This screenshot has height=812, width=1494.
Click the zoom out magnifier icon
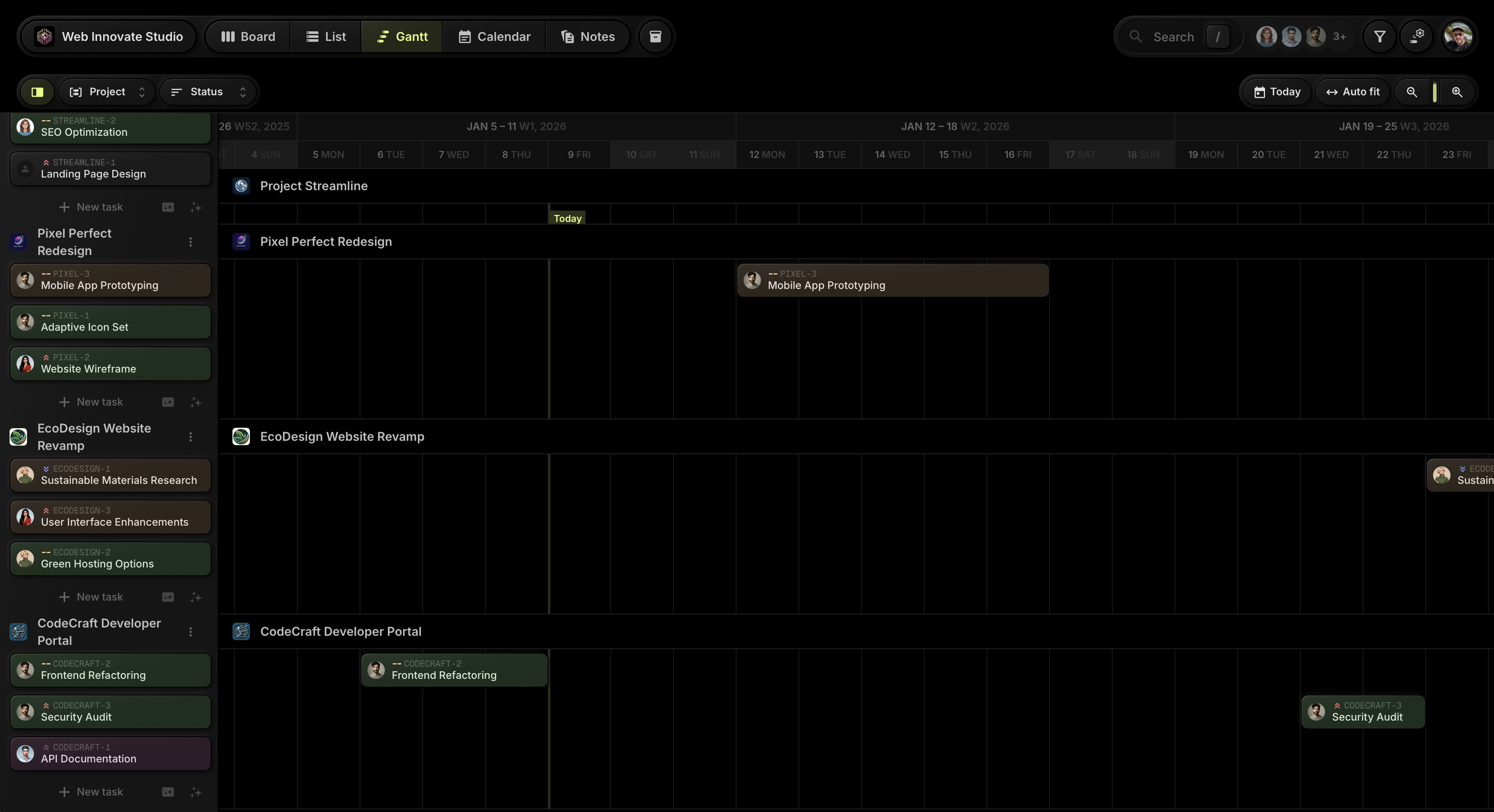pyautogui.click(x=1412, y=91)
